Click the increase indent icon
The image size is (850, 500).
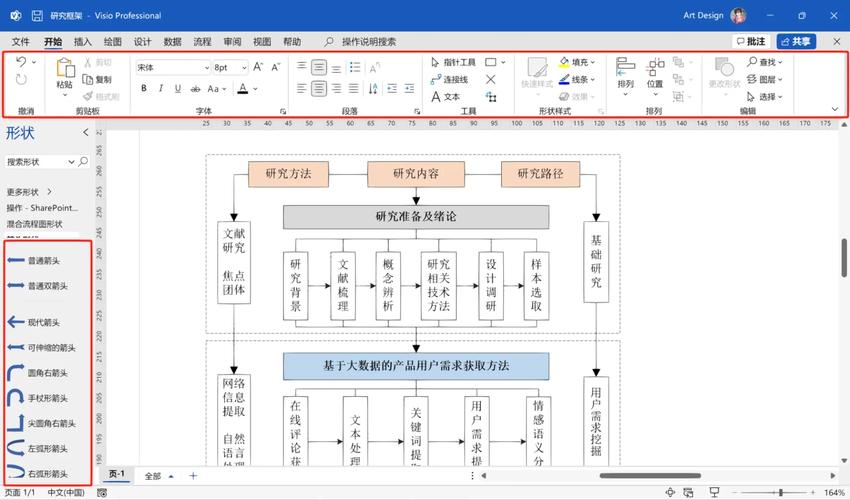click(x=409, y=88)
